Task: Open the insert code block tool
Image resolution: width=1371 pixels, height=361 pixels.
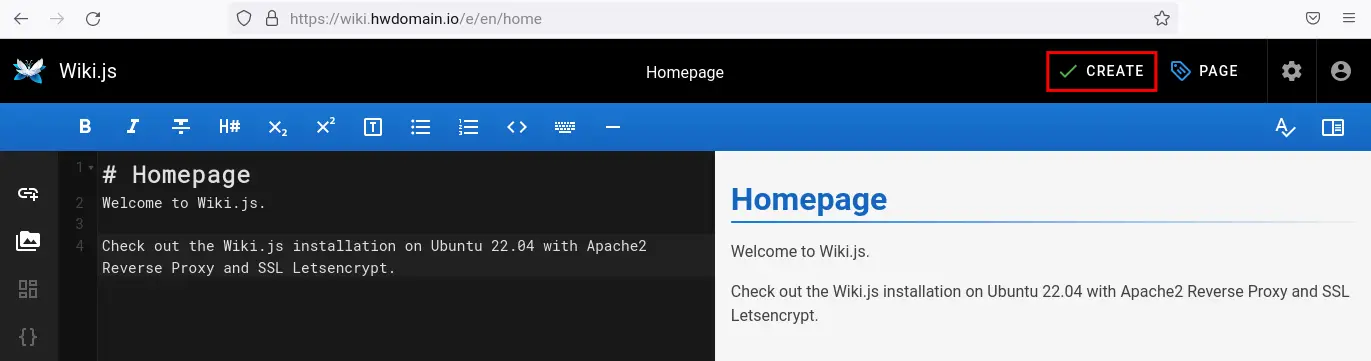Action: (x=28, y=337)
